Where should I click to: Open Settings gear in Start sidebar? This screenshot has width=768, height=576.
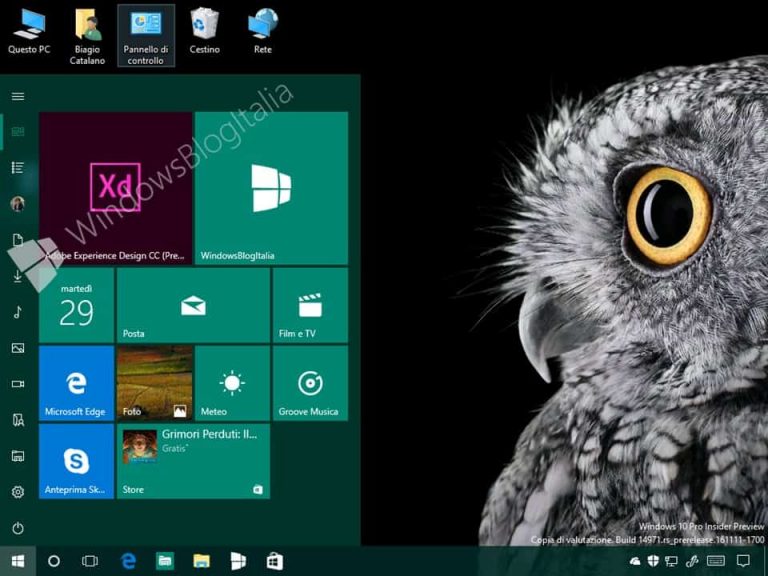coord(18,492)
